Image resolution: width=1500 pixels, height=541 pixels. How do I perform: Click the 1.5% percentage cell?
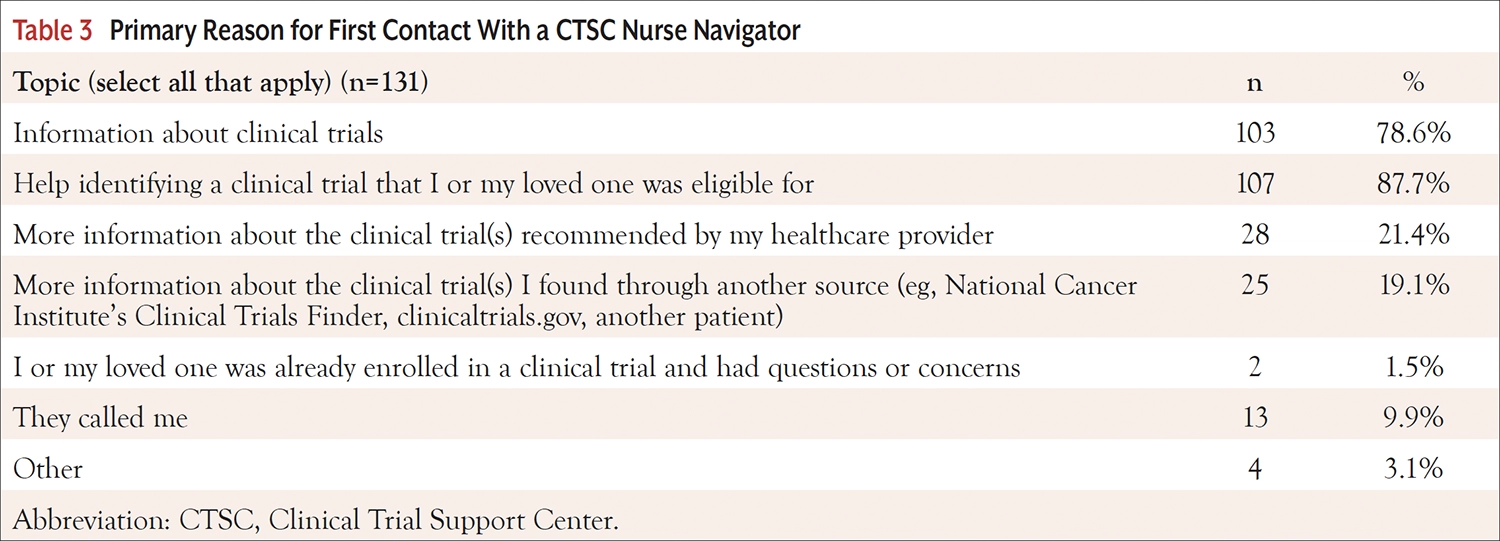[x=1413, y=367]
